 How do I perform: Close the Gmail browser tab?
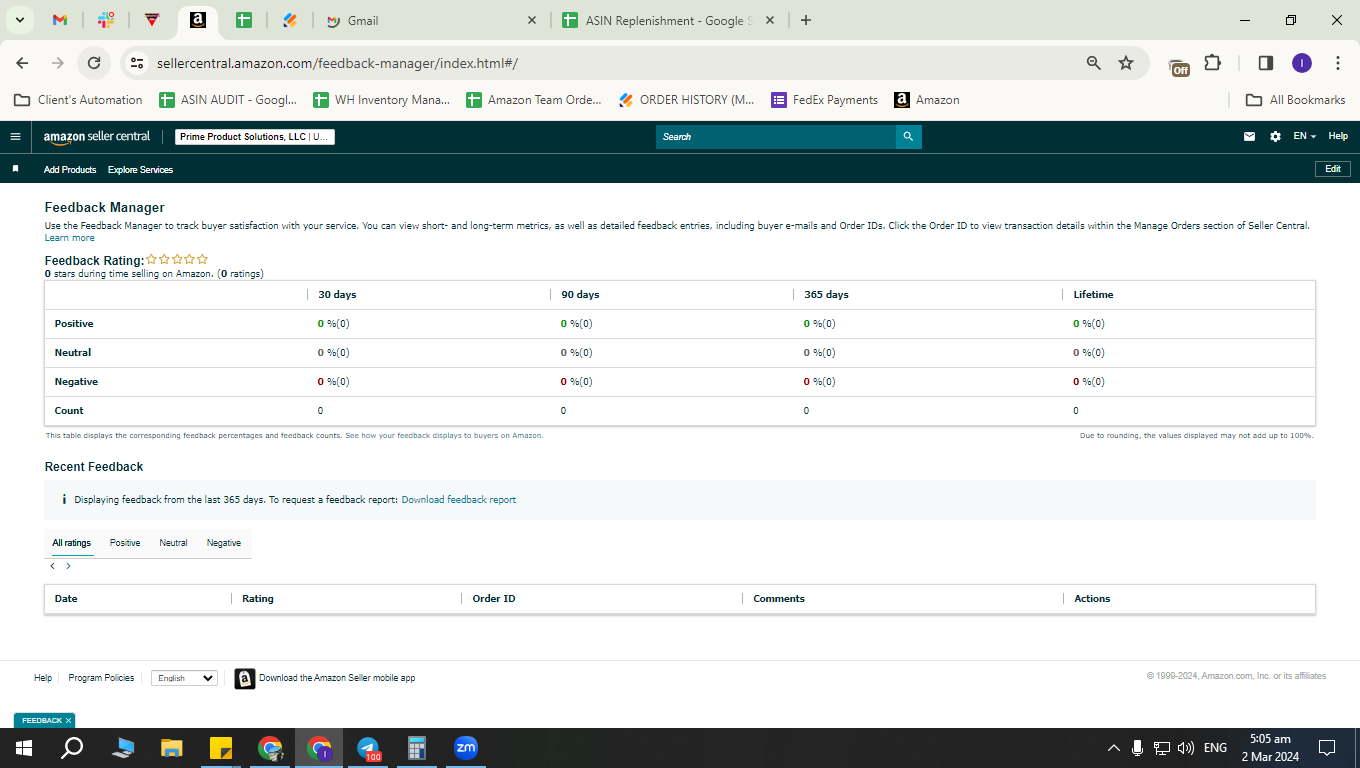[x=531, y=20]
